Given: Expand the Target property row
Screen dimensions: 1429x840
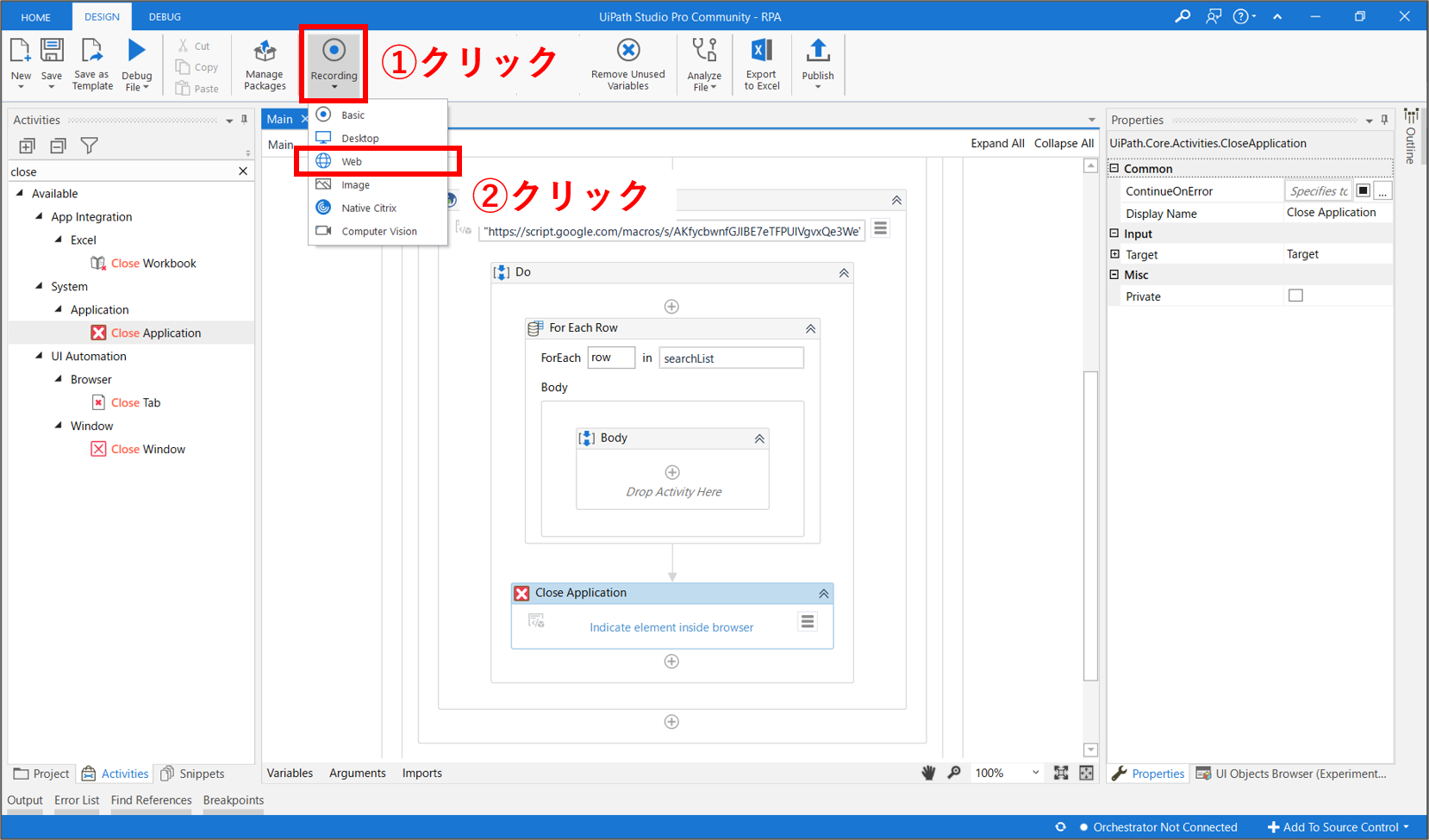Looking at the screenshot, I should coord(1114,254).
